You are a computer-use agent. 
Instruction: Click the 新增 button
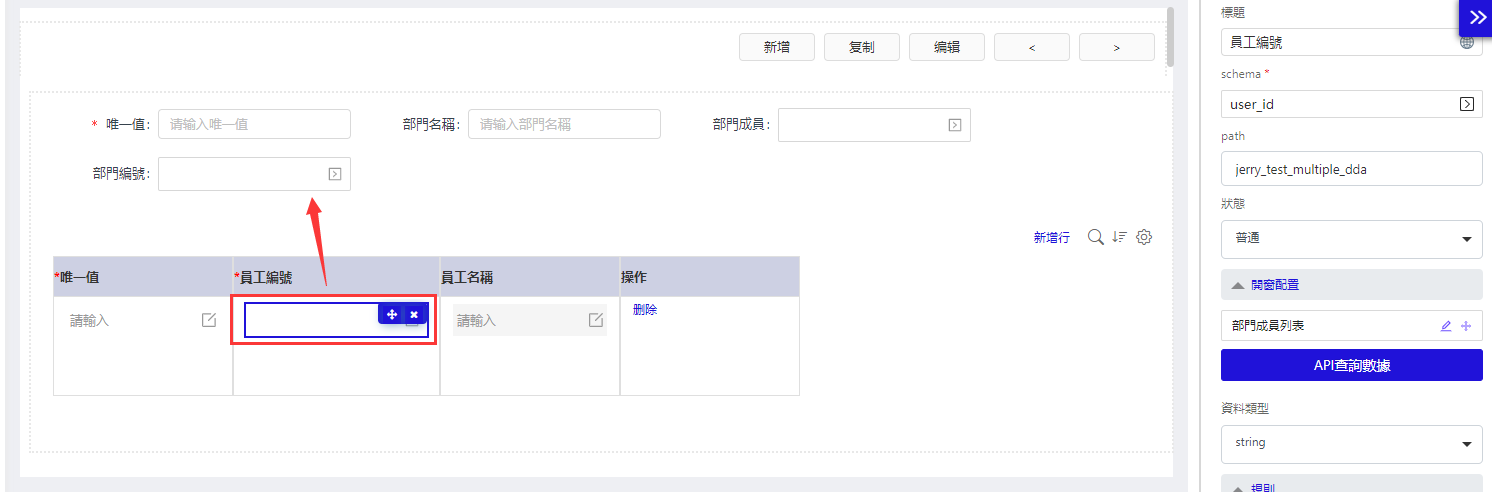[777, 47]
